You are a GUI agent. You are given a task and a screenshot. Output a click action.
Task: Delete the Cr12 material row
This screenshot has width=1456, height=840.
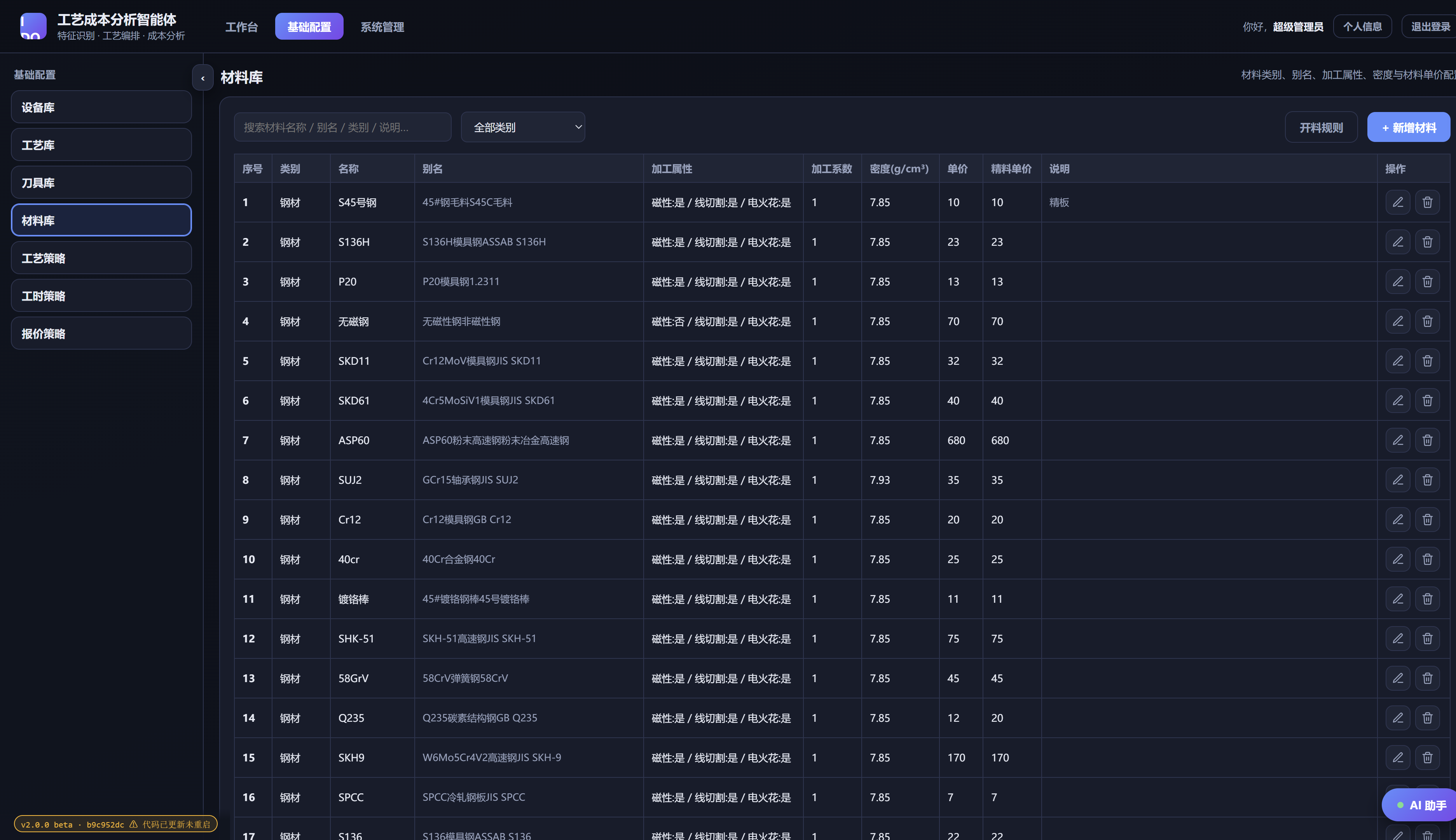pyautogui.click(x=1427, y=520)
